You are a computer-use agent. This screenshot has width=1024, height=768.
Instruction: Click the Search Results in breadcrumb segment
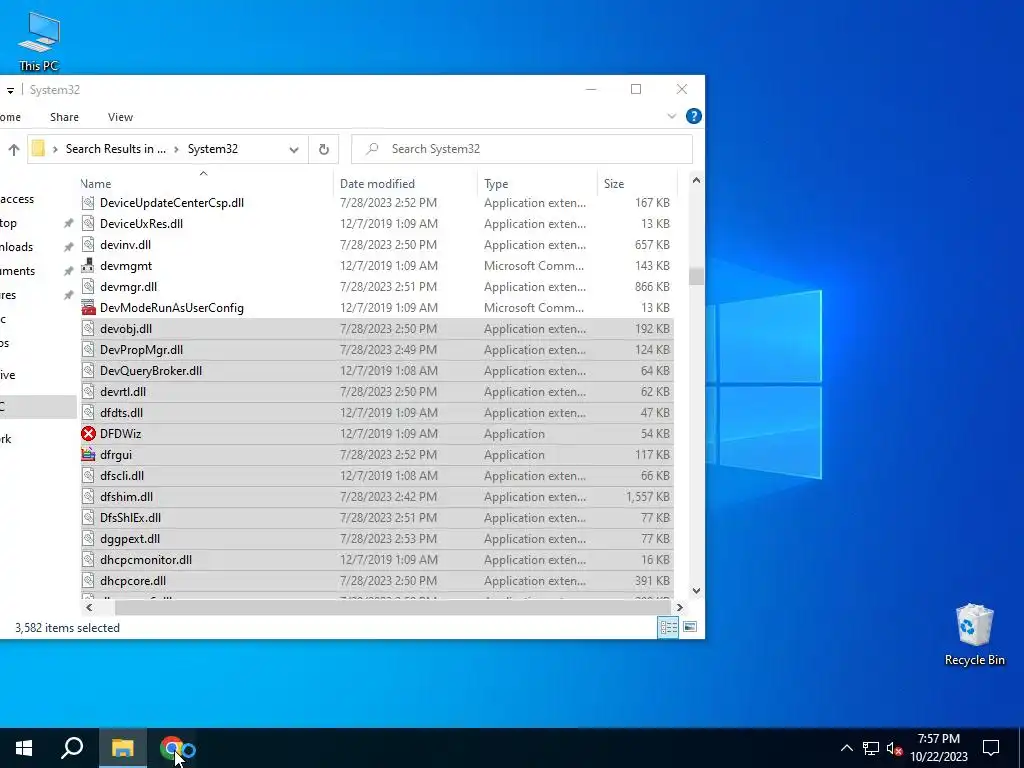click(116, 149)
